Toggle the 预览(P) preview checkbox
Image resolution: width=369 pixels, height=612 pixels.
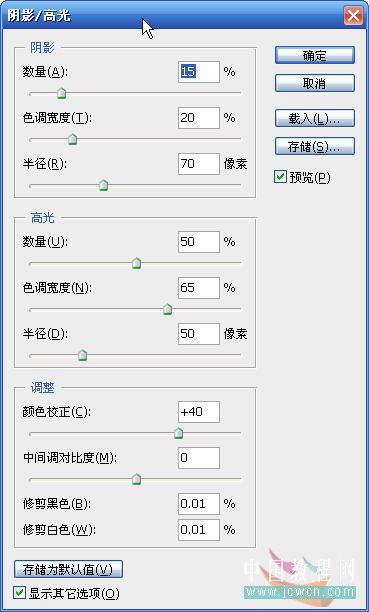tap(280, 177)
